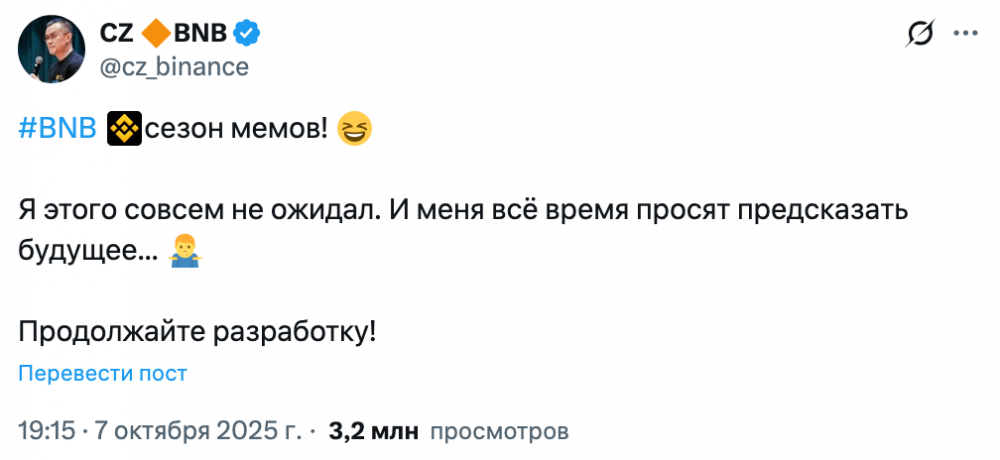1000x460 pixels.
Task: Open the #BNB hashtag link
Action: point(57,129)
